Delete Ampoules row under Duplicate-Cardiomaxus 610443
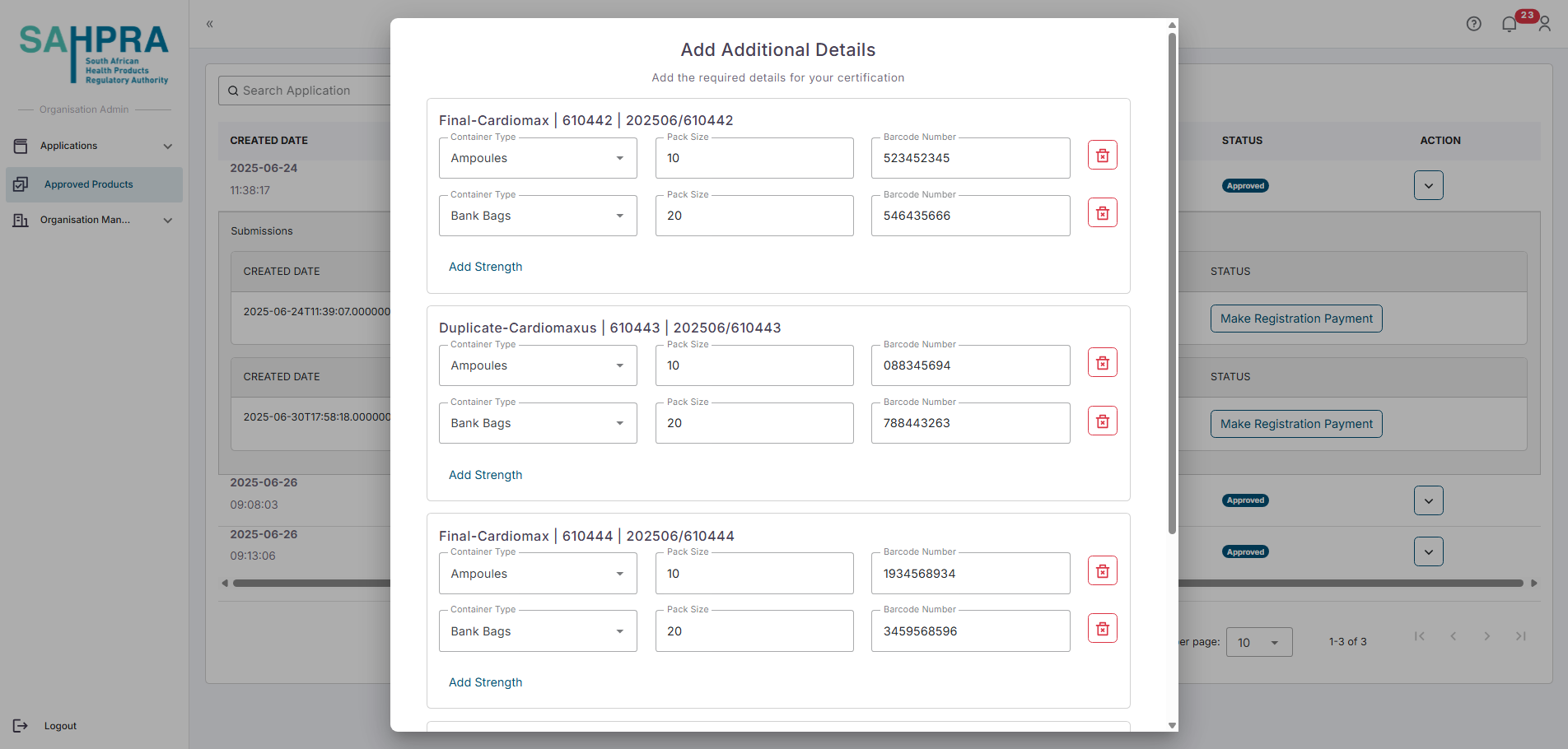The image size is (1568, 749). coord(1102,363)
